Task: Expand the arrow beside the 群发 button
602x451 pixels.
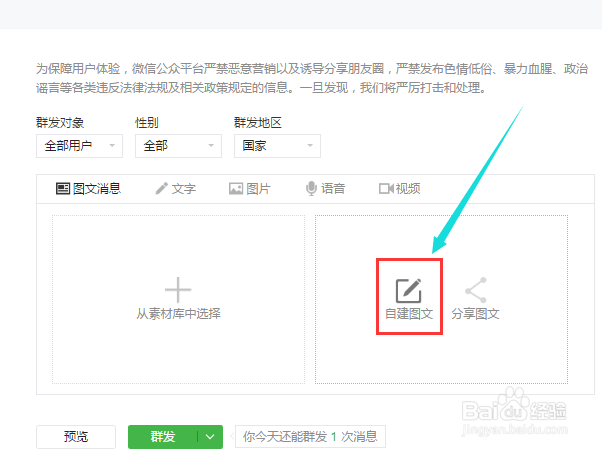Action: (x=210, y=436)
